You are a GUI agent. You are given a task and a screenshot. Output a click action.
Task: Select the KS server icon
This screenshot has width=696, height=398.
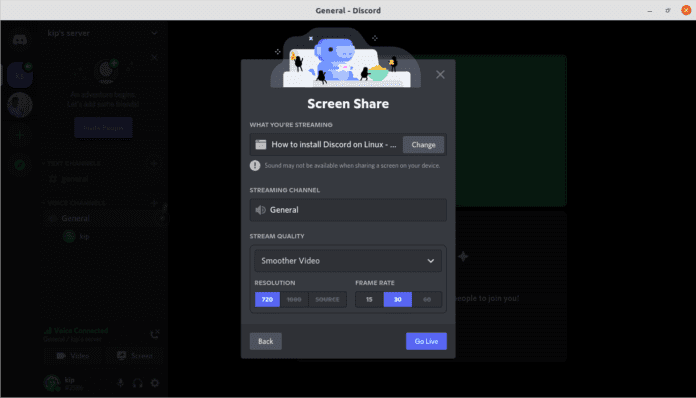(x=20, y=75)
